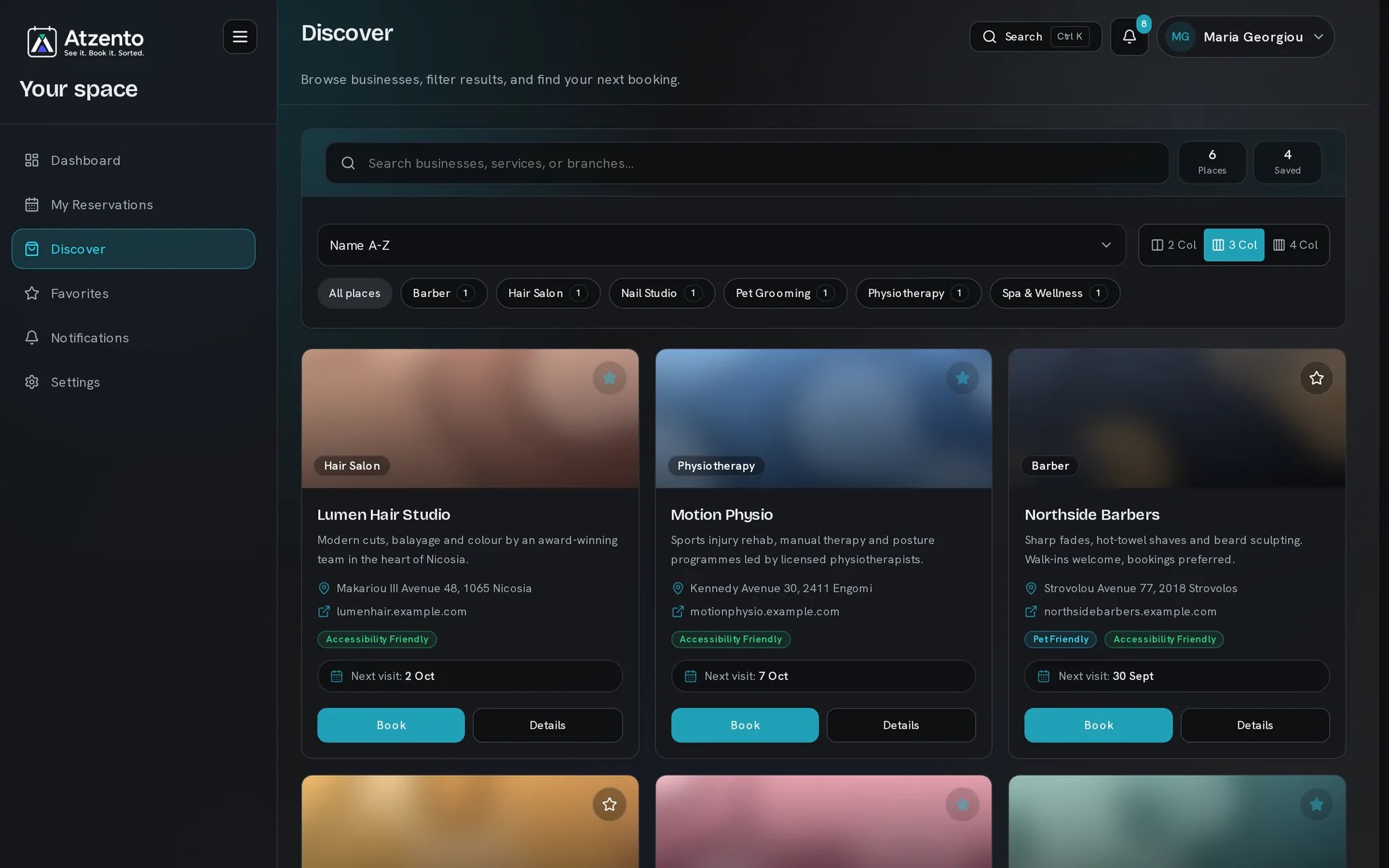The image size is (1389, 868).
Task: Open Notifications in sidebar
Action: click(134, 338)
